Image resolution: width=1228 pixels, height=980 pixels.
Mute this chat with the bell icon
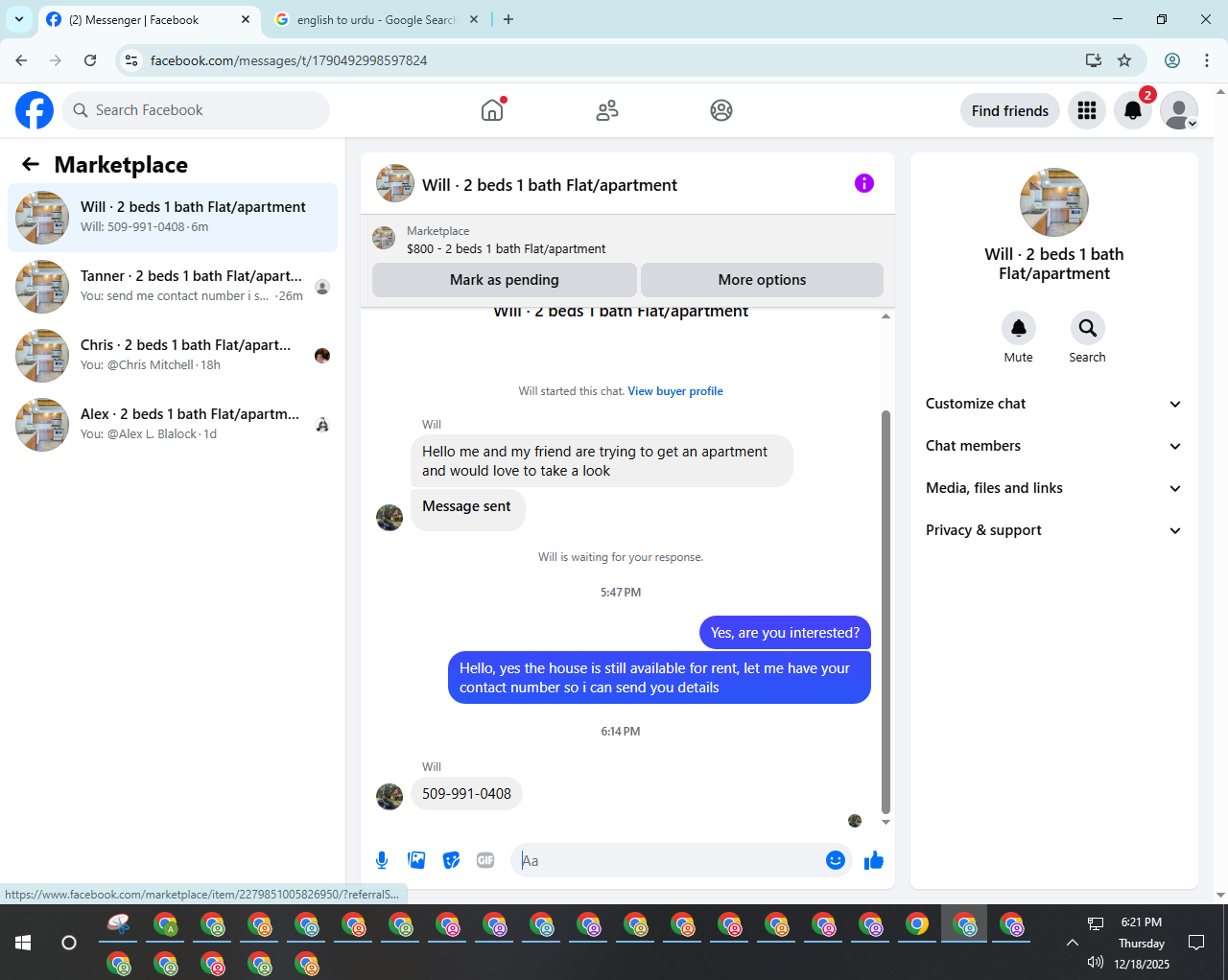click(x=1019, y=328)
